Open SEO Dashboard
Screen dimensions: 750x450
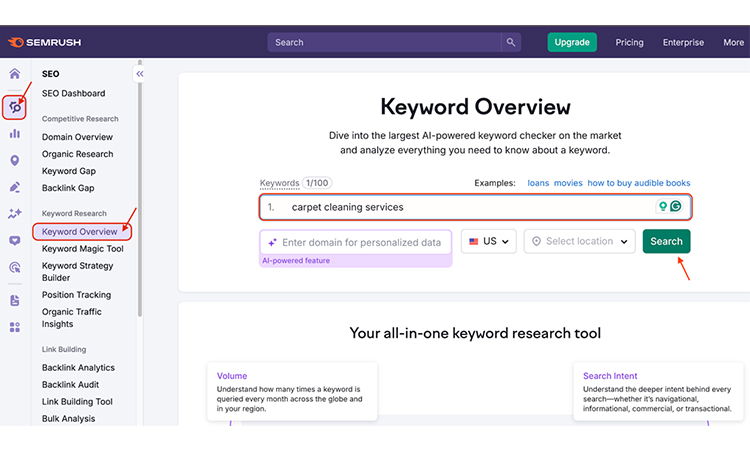click(x=73, y=93)
